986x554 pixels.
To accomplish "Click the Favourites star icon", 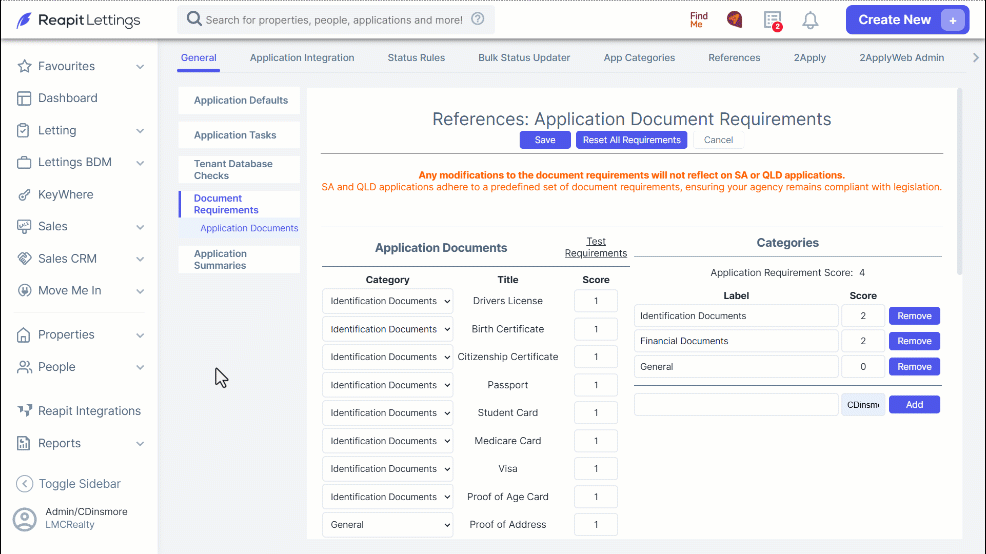I will pyautogui.click(x=25, y=66).
